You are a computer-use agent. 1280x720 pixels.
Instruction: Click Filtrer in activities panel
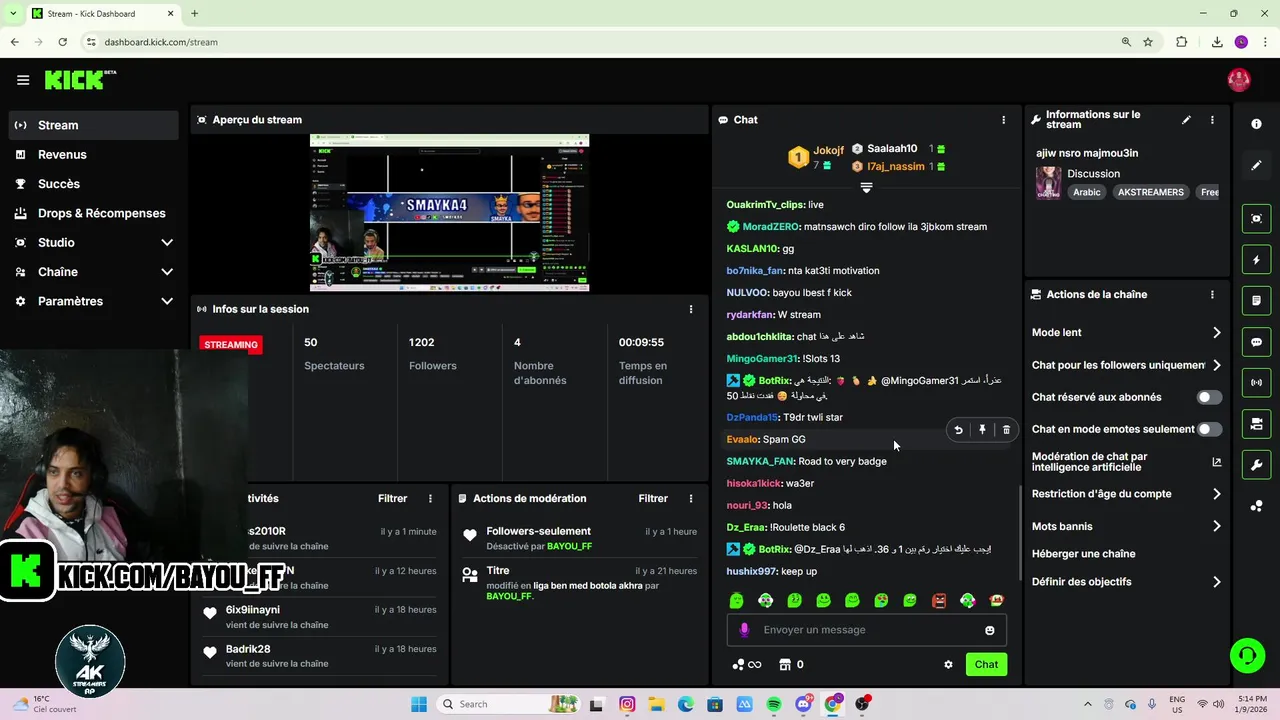[x=392, y=498]
